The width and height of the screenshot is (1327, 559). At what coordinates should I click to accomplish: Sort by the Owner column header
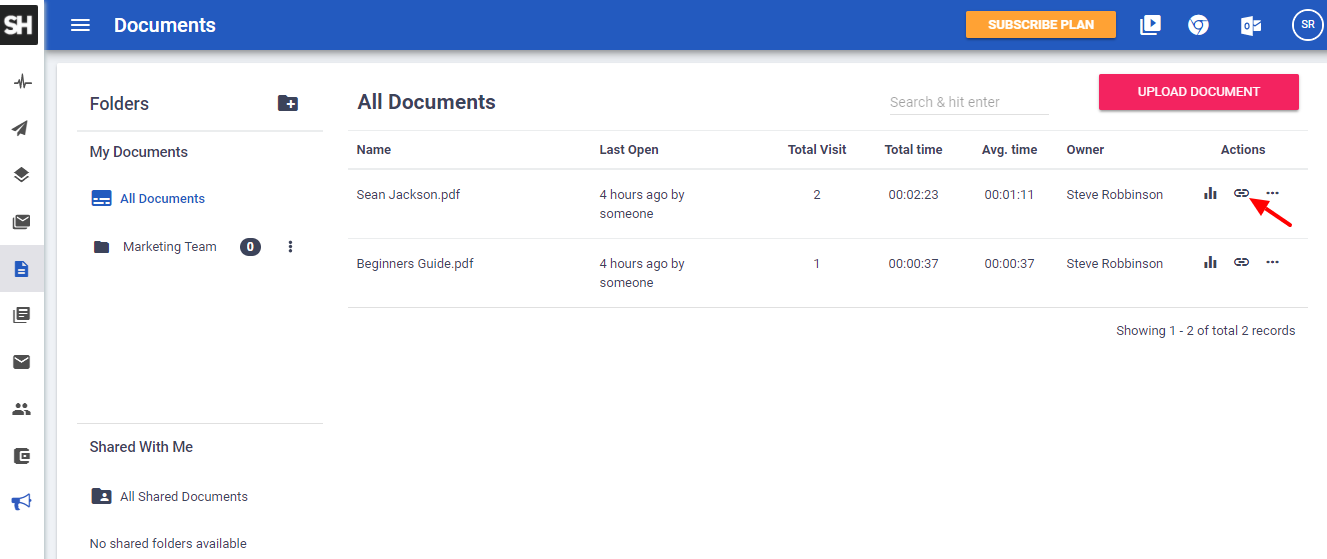tap(1085, 150)
